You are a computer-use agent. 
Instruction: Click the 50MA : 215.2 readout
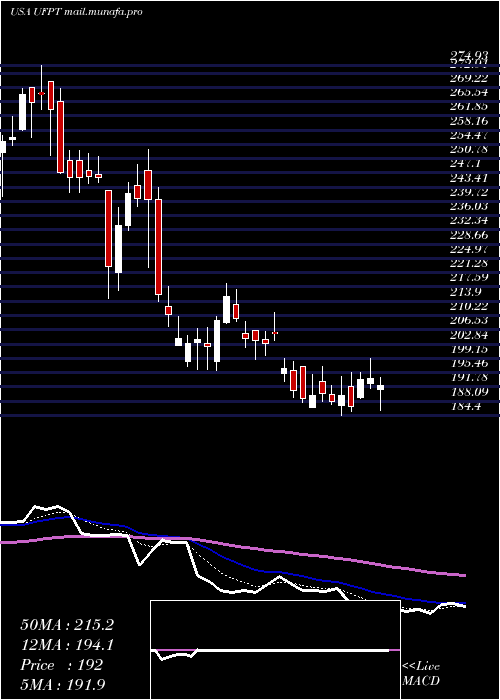[67, 625]
